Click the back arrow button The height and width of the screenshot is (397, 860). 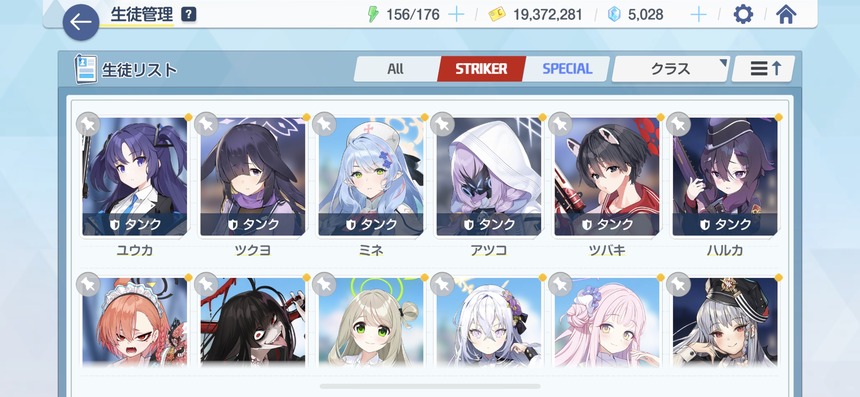(x=81, y=22)
